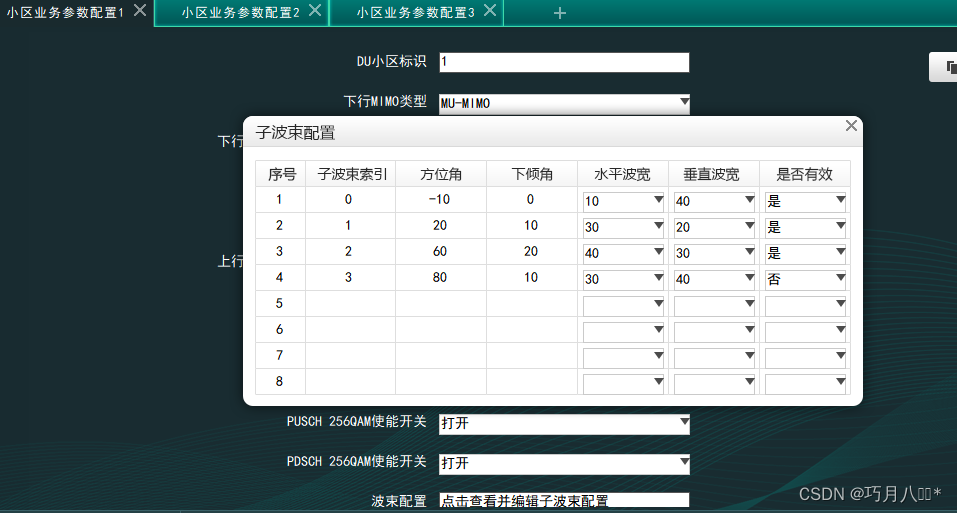Open PUSCH 256QAM使能开关 dropdown
The width and height of the screenshot is (957, 513).
point(565,423)
